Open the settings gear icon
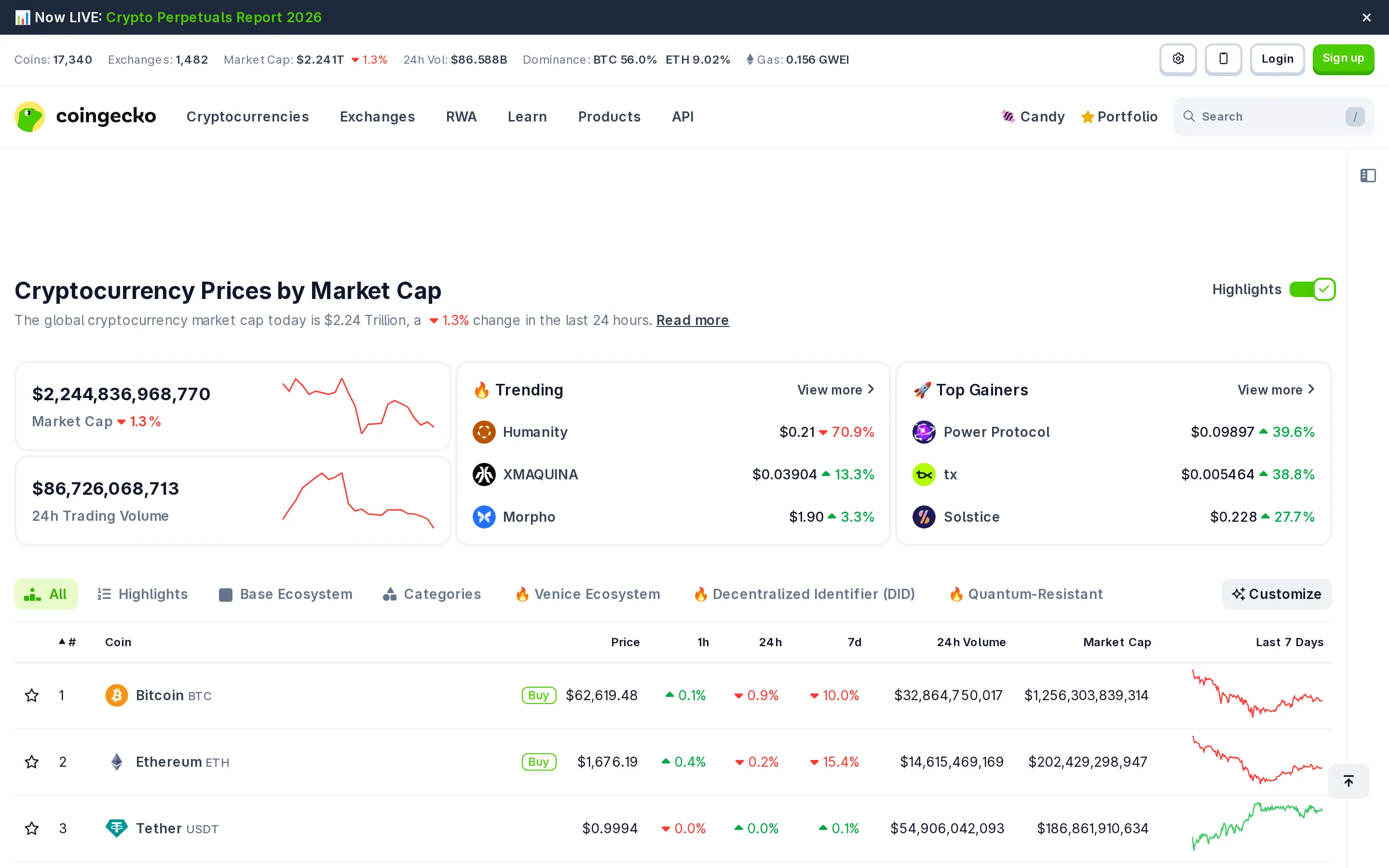Viewport: 1389px width, 868px height. 1178,59
